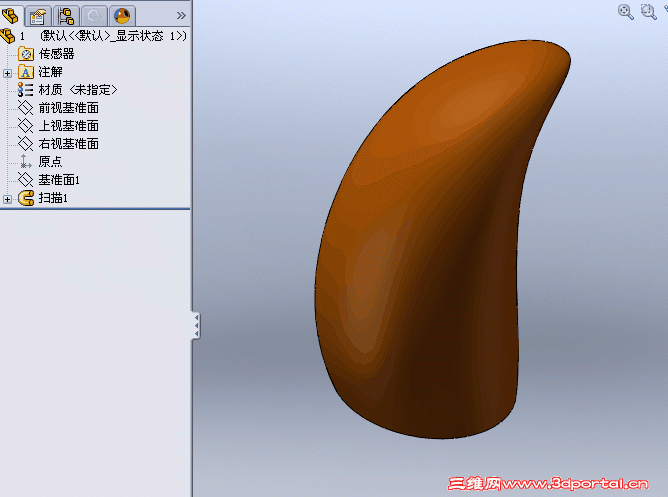Expand the 注解 annotations node
Viewport: 668px width, 497px height.
point(7,73)
